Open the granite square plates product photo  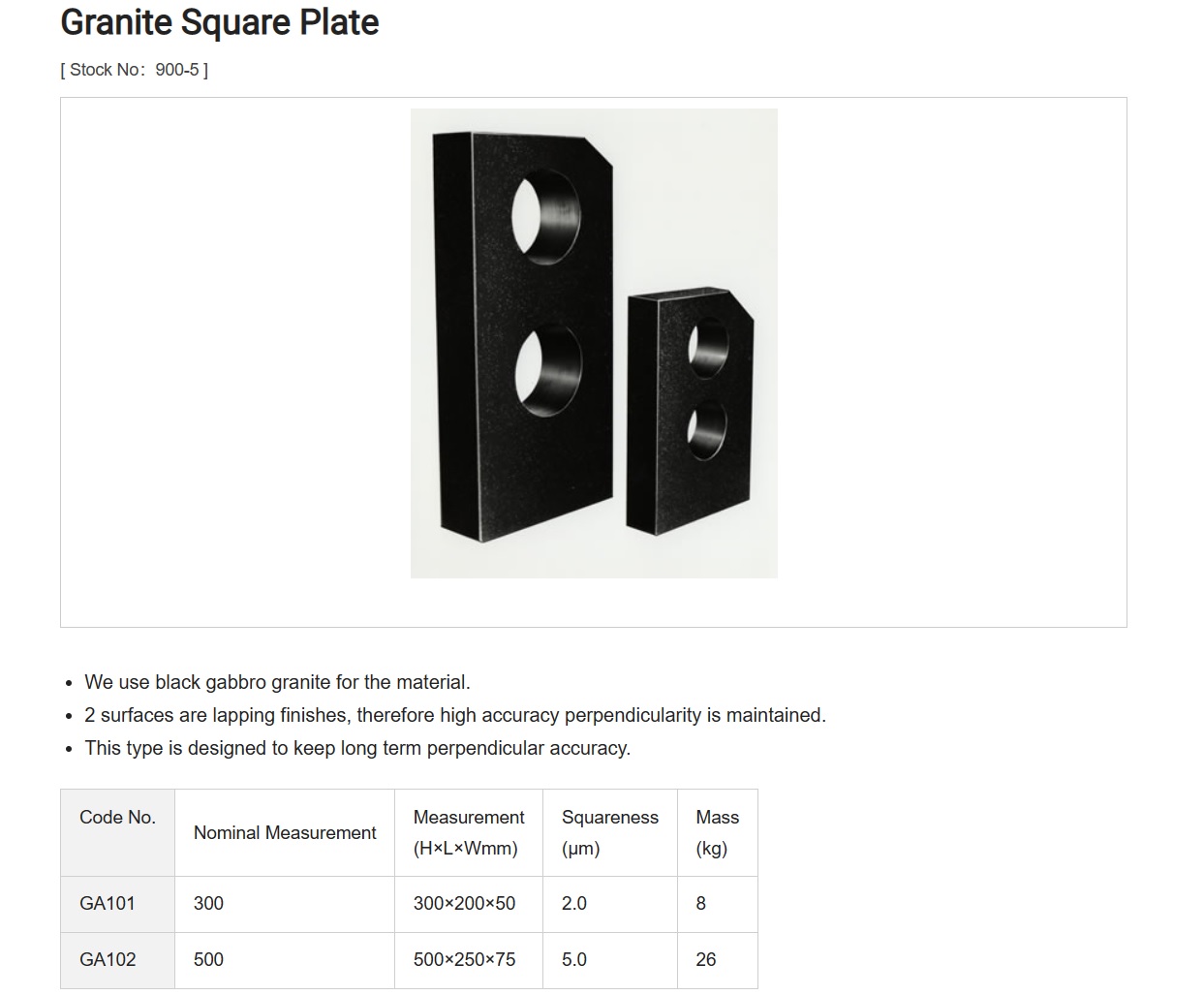594,343
